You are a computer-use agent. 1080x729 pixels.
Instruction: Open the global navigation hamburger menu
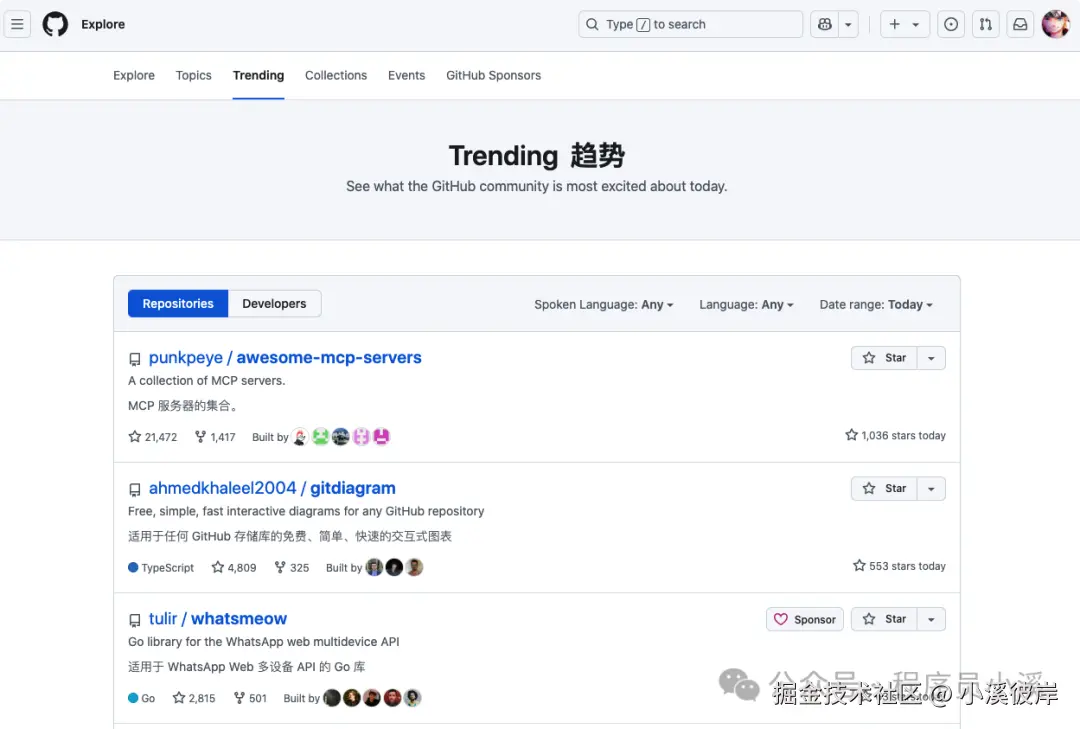pos(17,24)
